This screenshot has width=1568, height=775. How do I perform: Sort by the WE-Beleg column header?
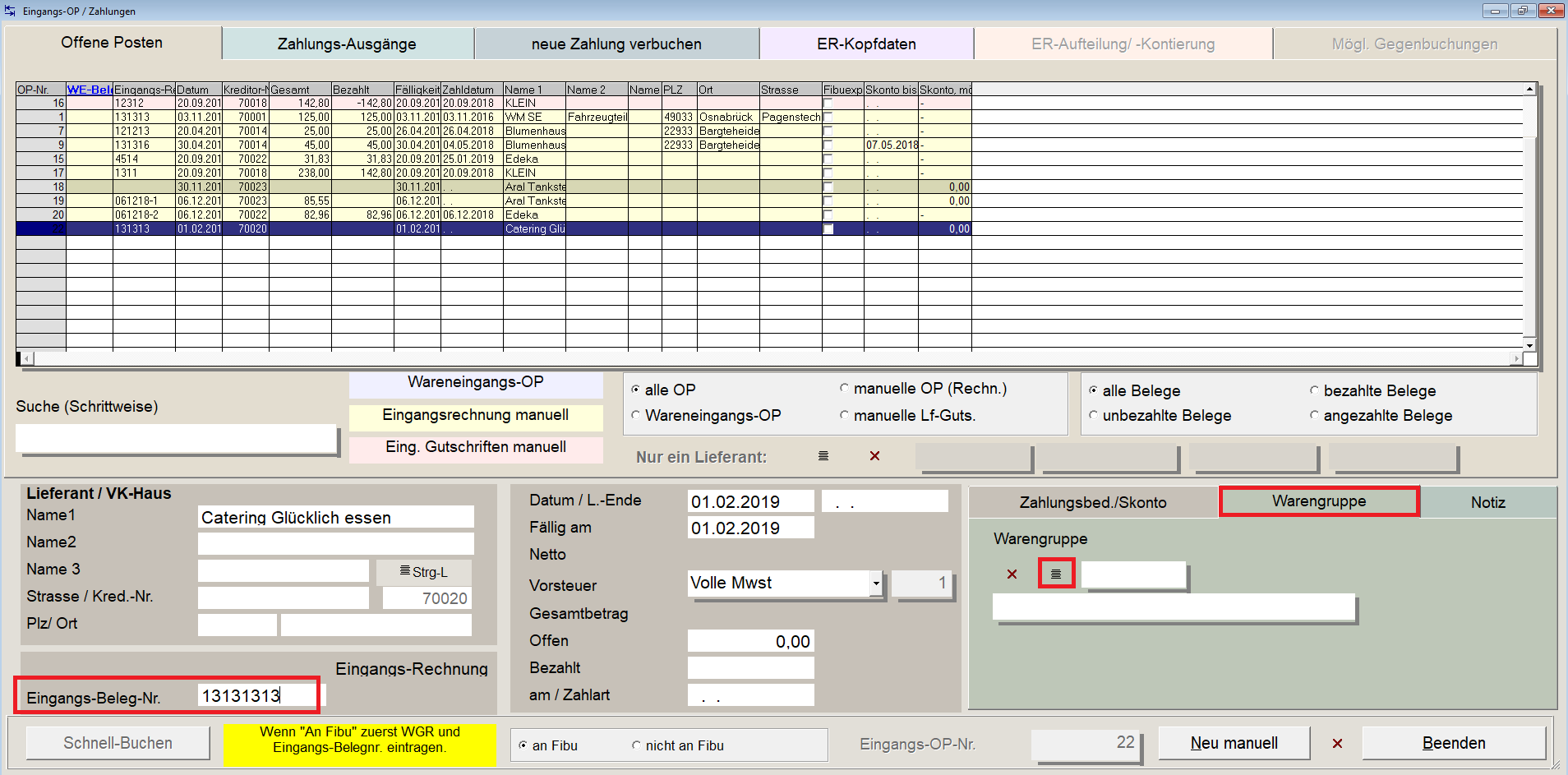(90, 90)
